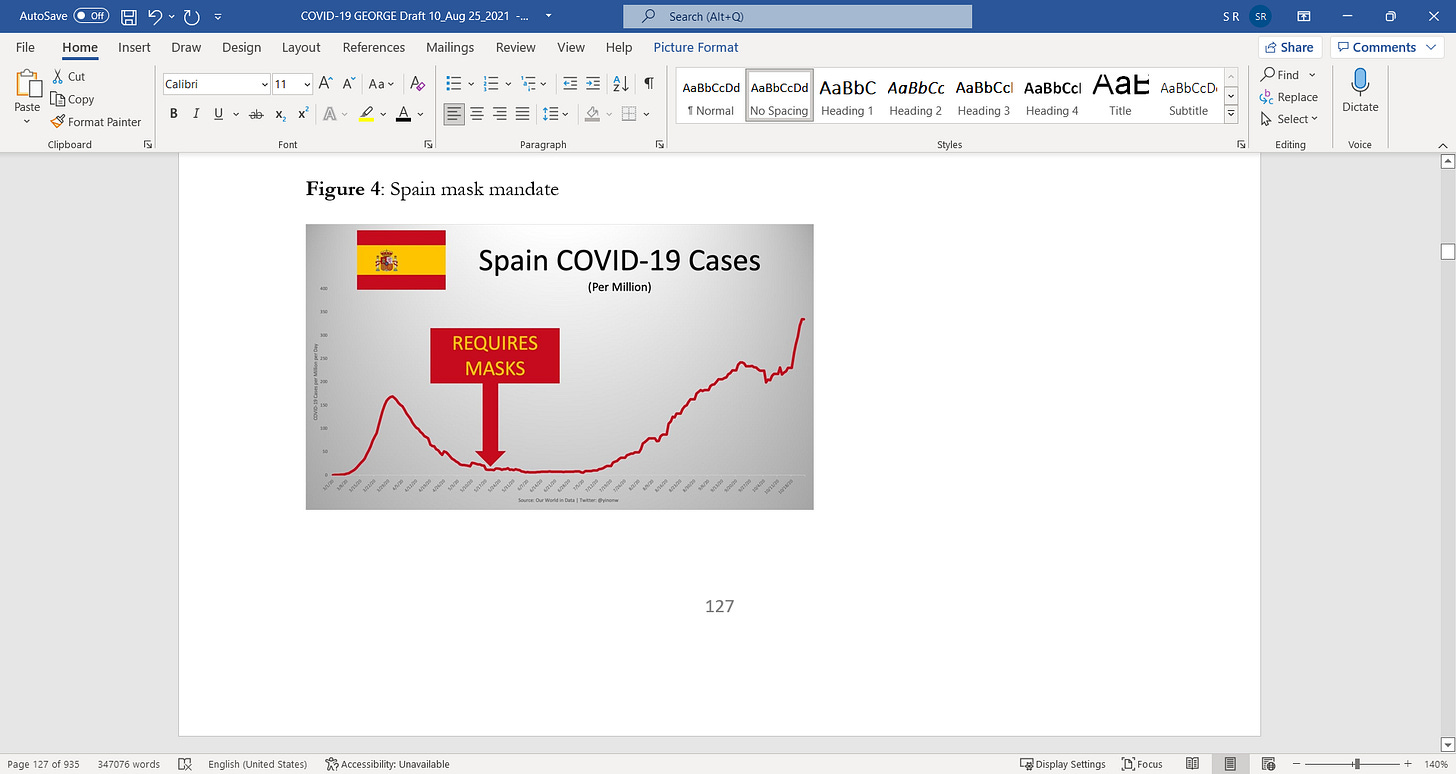Open the Calibri font name dropdown
This screenshot has height=774, width=1456.
(264, 85)
